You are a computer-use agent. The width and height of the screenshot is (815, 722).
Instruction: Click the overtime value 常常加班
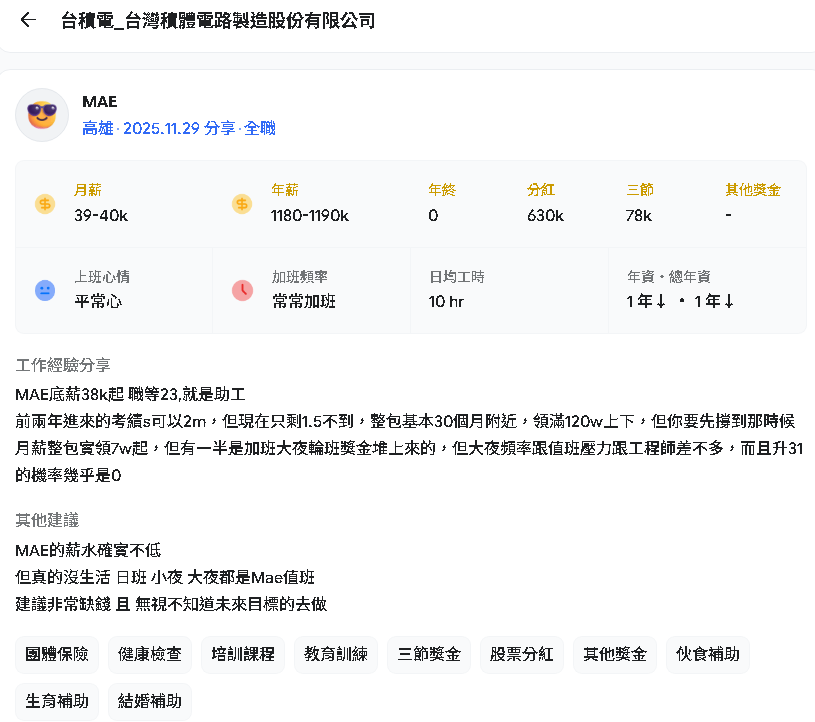click(304, 301)
